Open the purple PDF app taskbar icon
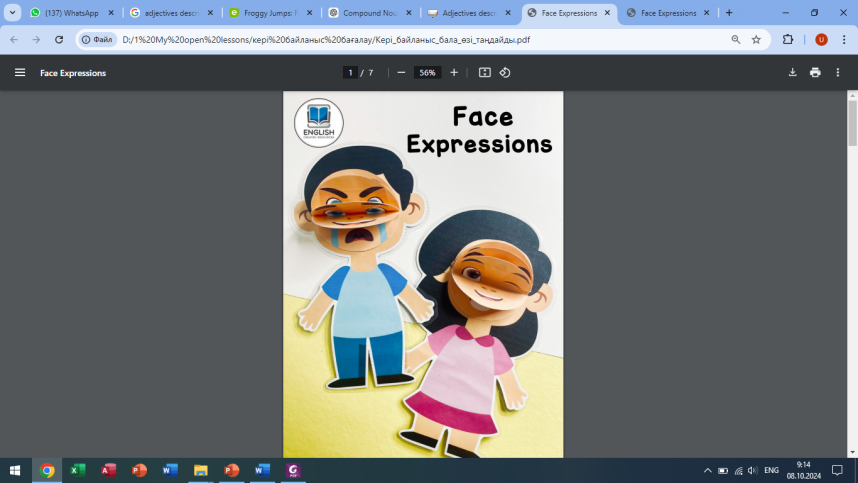858x483 pixels. pyautogui.click(x=293, y=470)
